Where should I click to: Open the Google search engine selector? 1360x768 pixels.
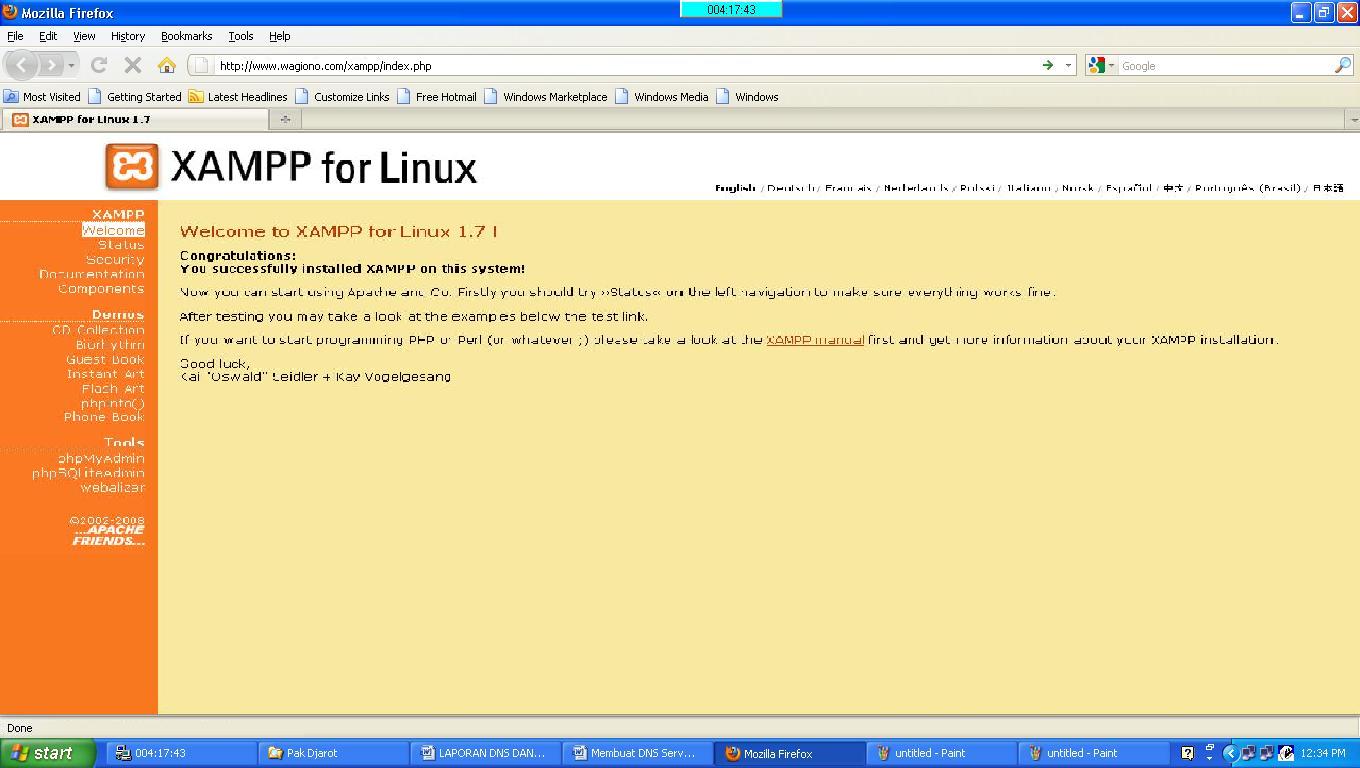[x=1101, y=66]
